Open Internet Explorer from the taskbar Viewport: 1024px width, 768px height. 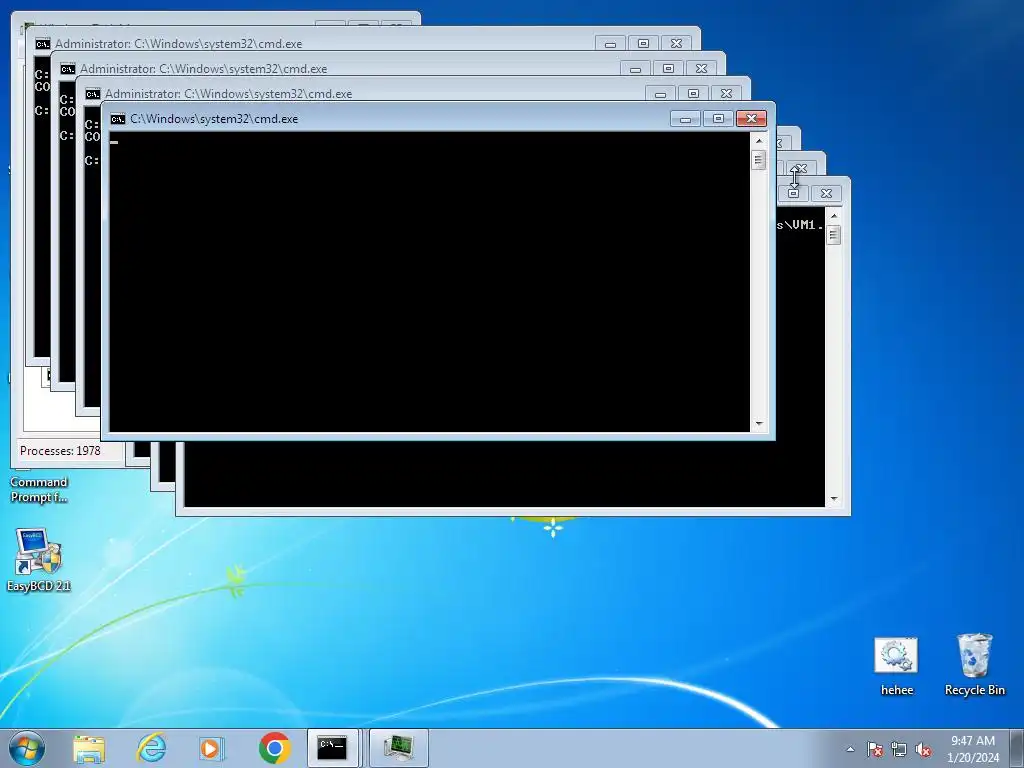[x=151, y=748]
